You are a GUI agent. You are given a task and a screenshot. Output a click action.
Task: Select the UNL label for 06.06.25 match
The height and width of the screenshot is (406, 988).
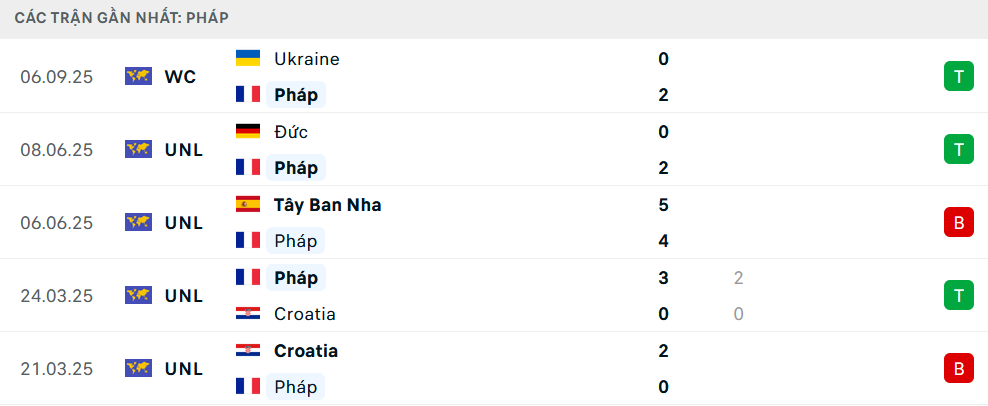tap(183, 222)
